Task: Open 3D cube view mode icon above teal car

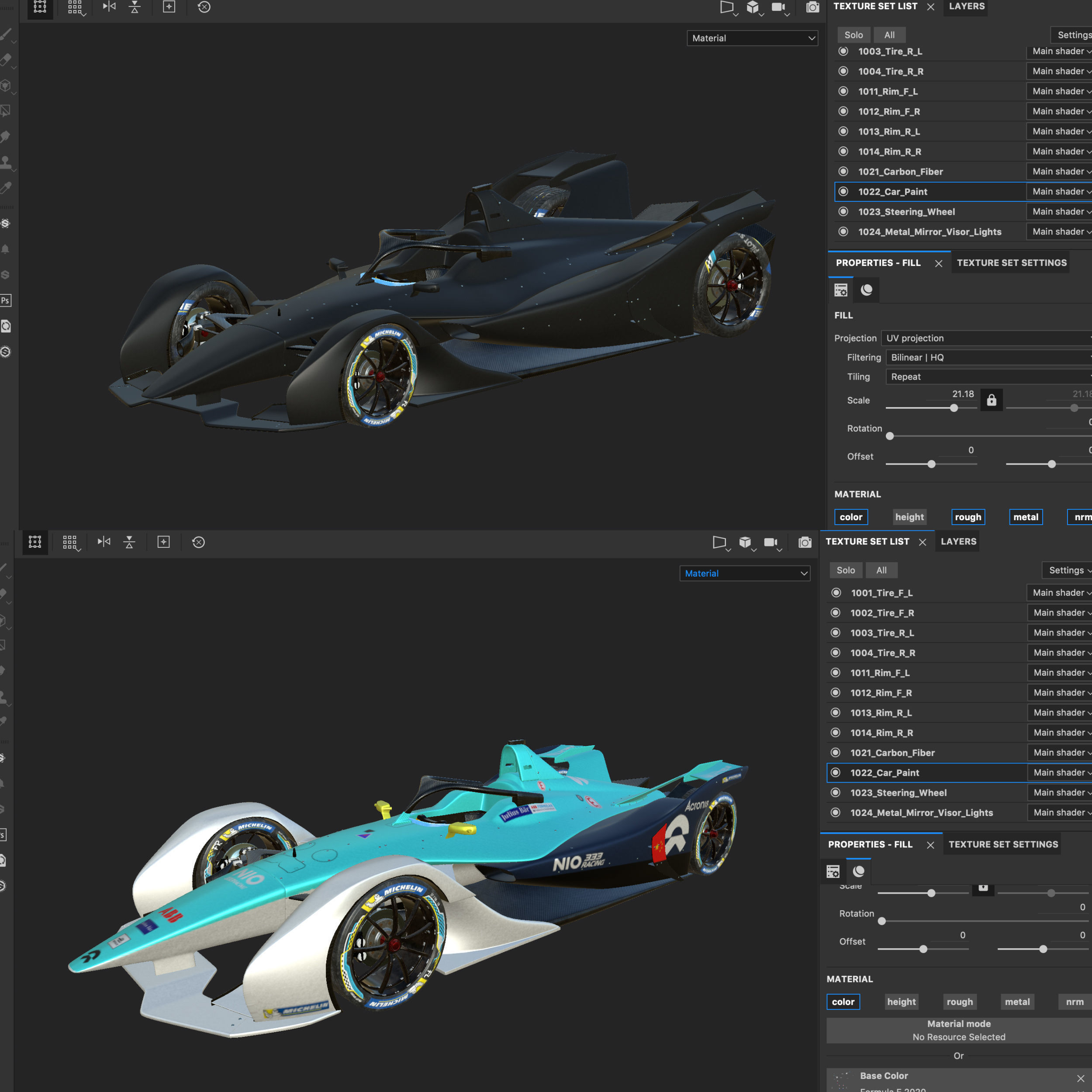Action: 745,543
